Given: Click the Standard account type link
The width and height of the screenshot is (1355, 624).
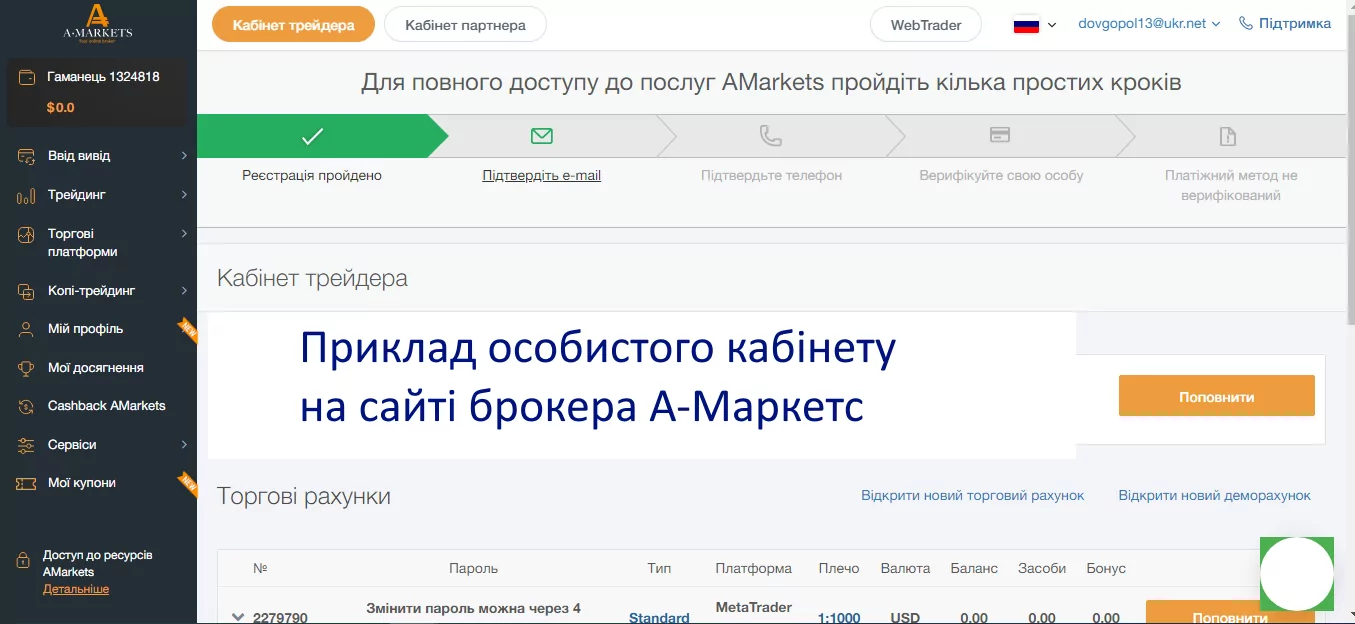Looking at the screenshot, I should (659, 618).
